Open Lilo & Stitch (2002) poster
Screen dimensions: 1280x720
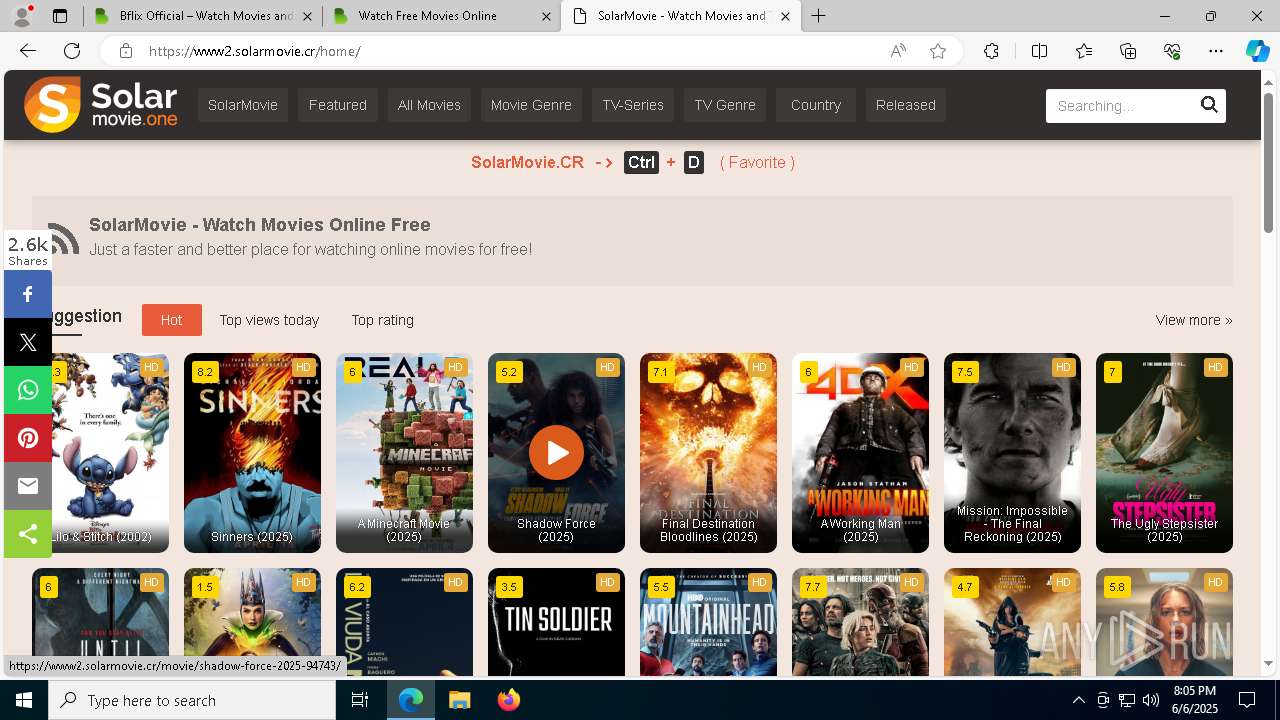click(x=110, y=452)
